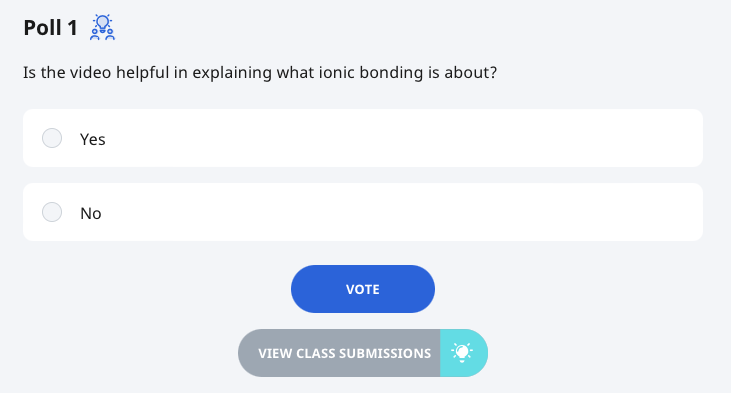Click the word 'helpful' in the question
The height and width of the screenshot is (393, 731).
(142, 73)
